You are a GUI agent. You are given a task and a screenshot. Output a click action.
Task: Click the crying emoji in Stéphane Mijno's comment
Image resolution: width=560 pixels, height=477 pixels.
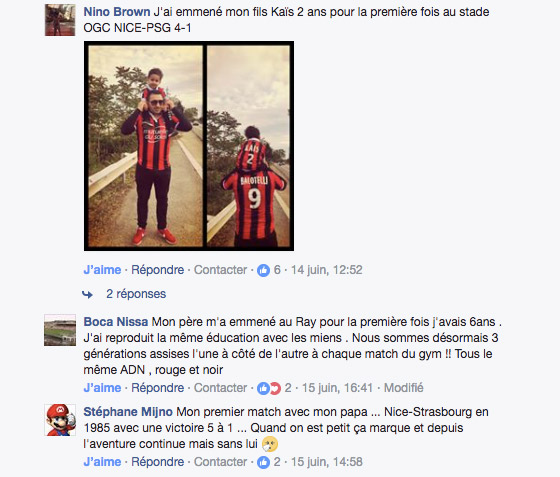pyautogui.click(x=270, y=444)
